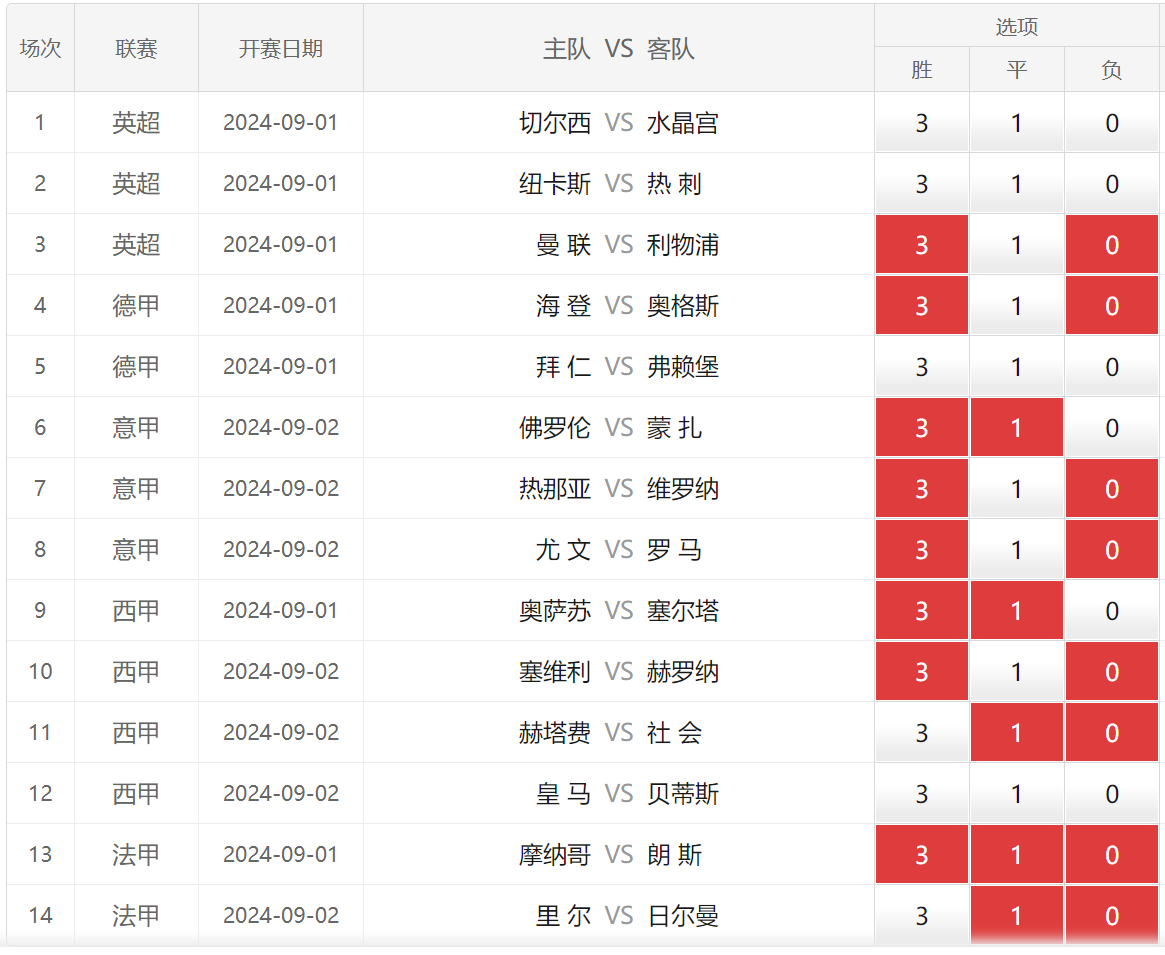Deselect draw option 1 for 摩纳哥 VS 朗斯

pos(1016,854)
